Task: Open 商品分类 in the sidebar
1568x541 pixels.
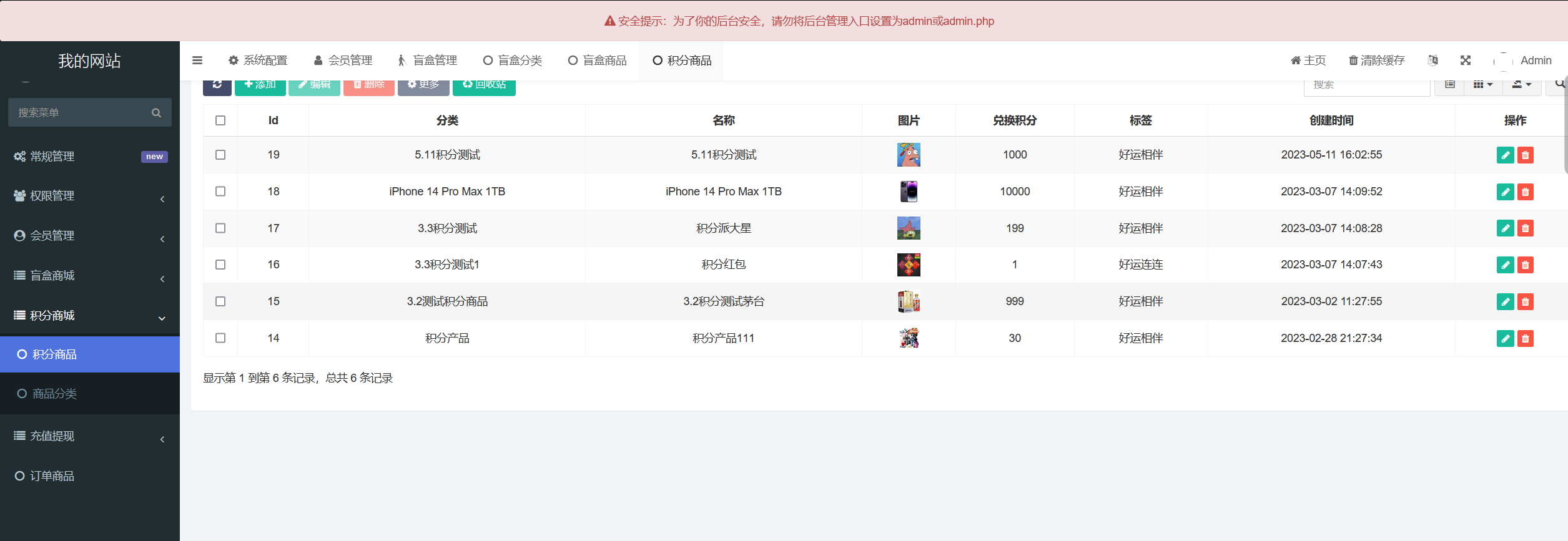Action: point(54,394)
